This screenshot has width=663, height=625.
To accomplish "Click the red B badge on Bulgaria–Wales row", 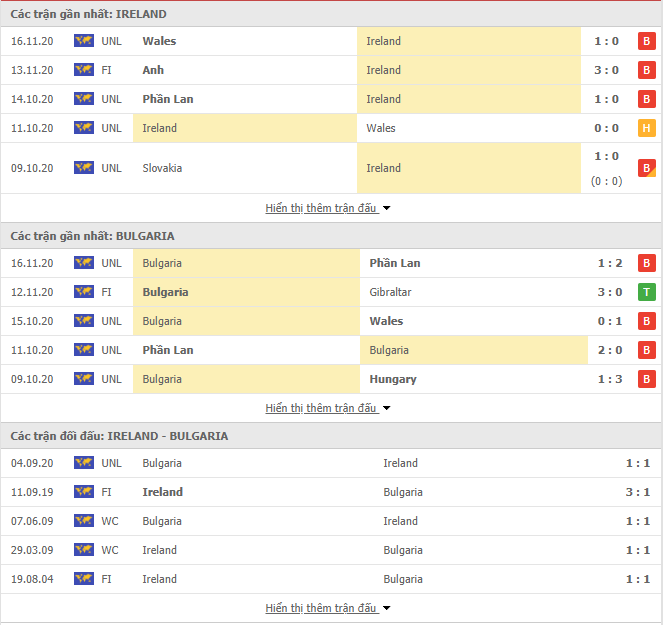I will pyautogui.click(x=647, y=321).
